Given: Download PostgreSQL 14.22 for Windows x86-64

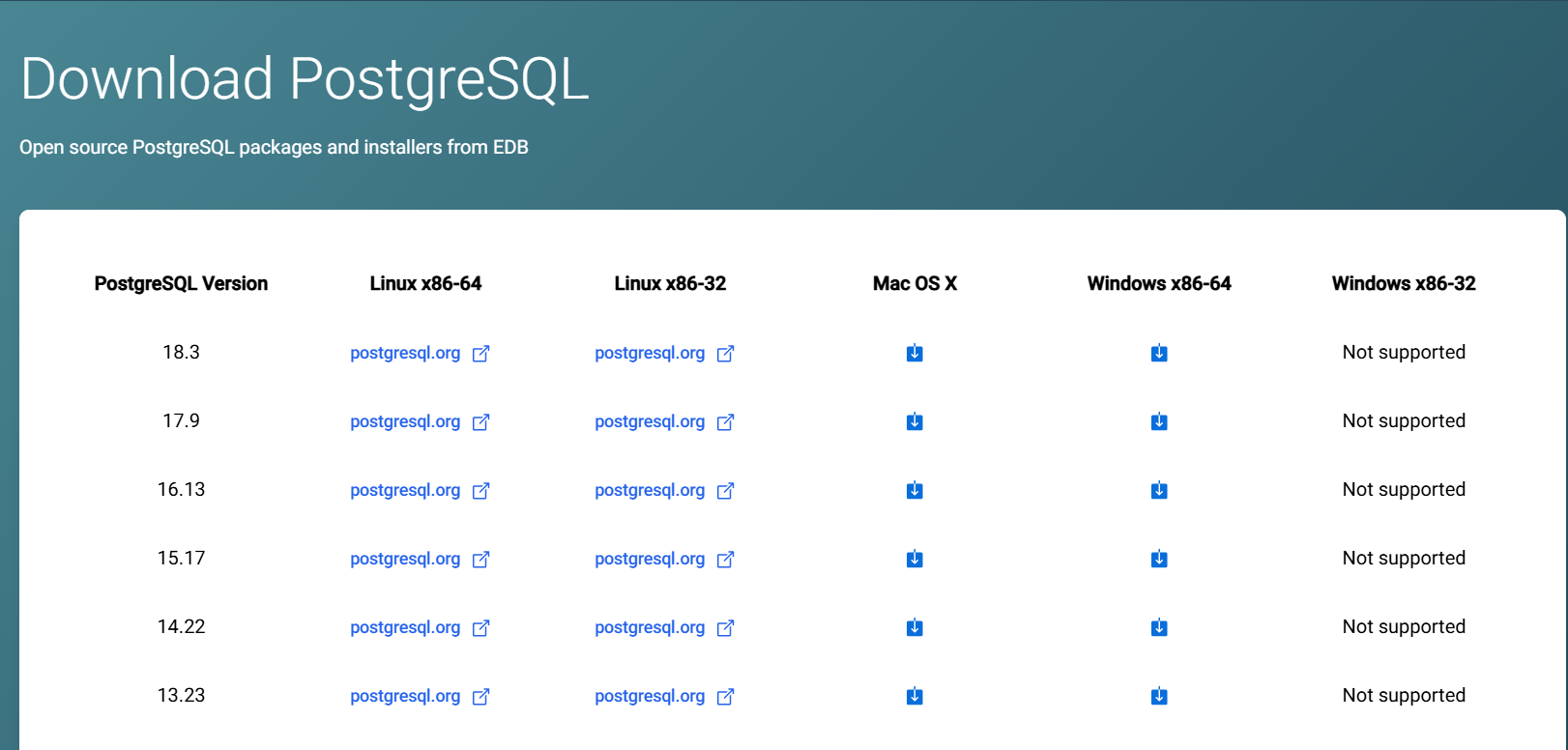Looking at the screenshot, I should (x=1159, y=627).
